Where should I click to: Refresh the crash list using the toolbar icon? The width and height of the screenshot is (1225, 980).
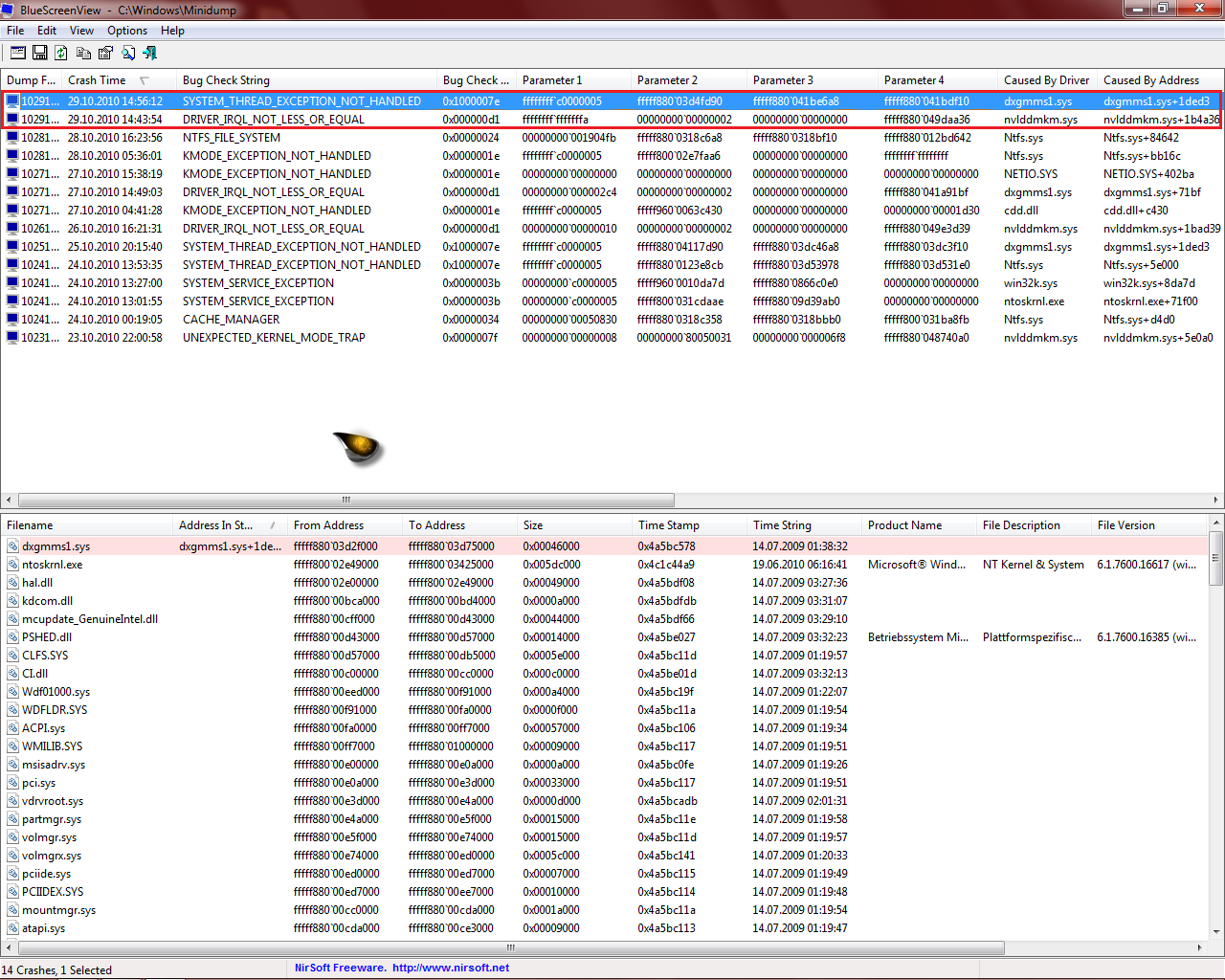[61, 53]
